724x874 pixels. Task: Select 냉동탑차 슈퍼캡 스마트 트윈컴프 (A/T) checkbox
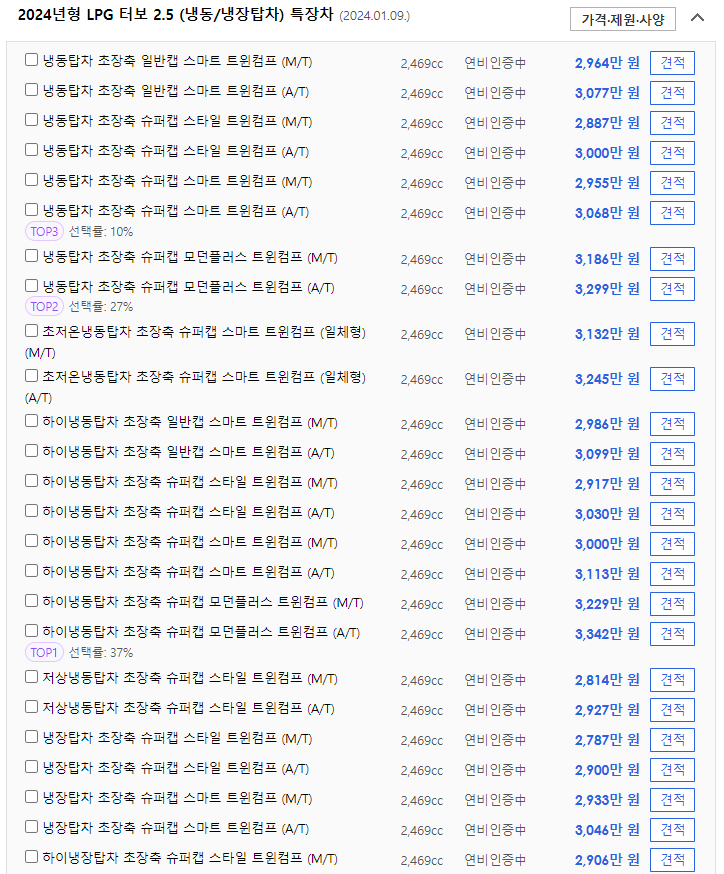[31, 210]
